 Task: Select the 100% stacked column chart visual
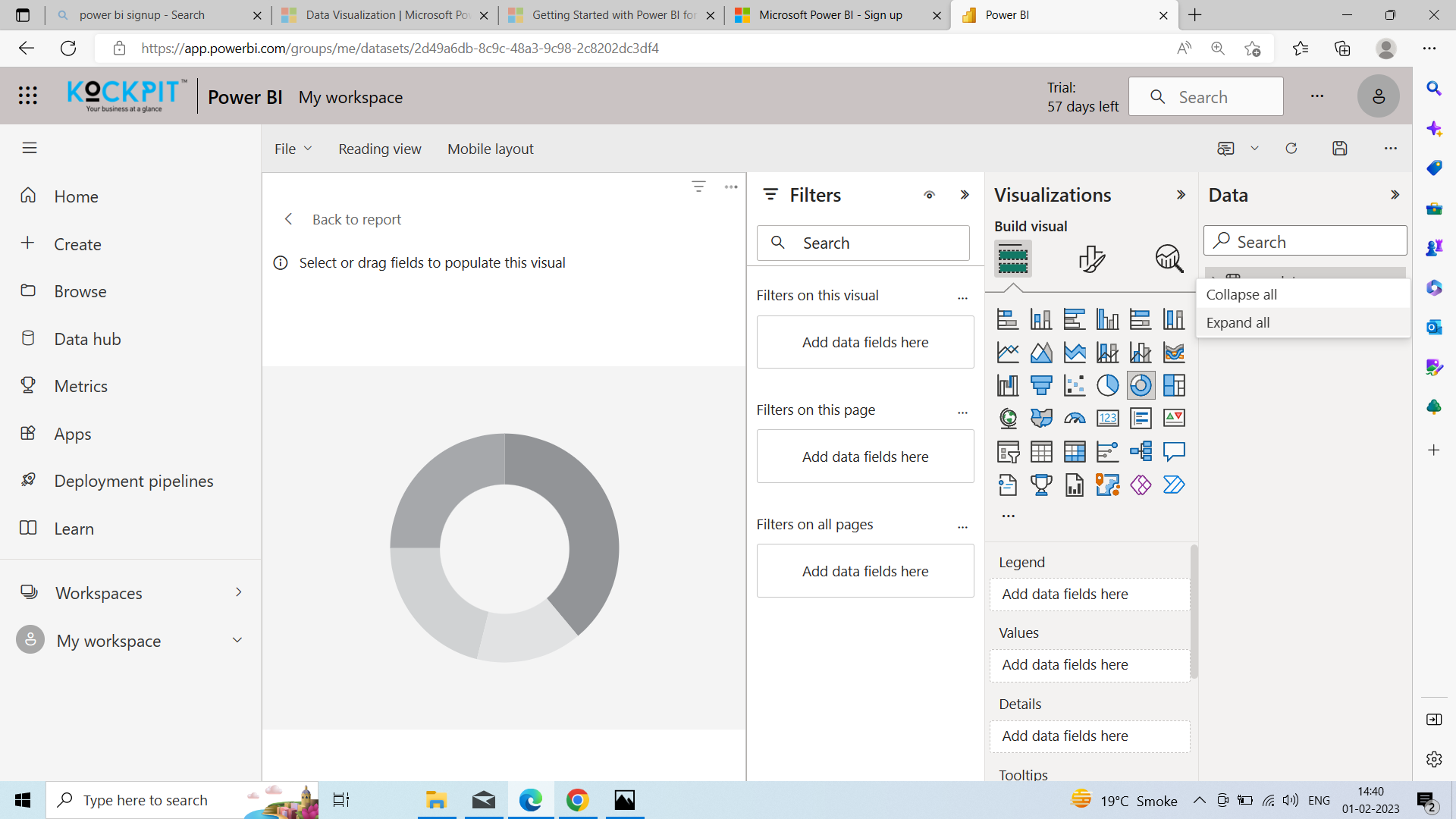(x=1174, y=319)
